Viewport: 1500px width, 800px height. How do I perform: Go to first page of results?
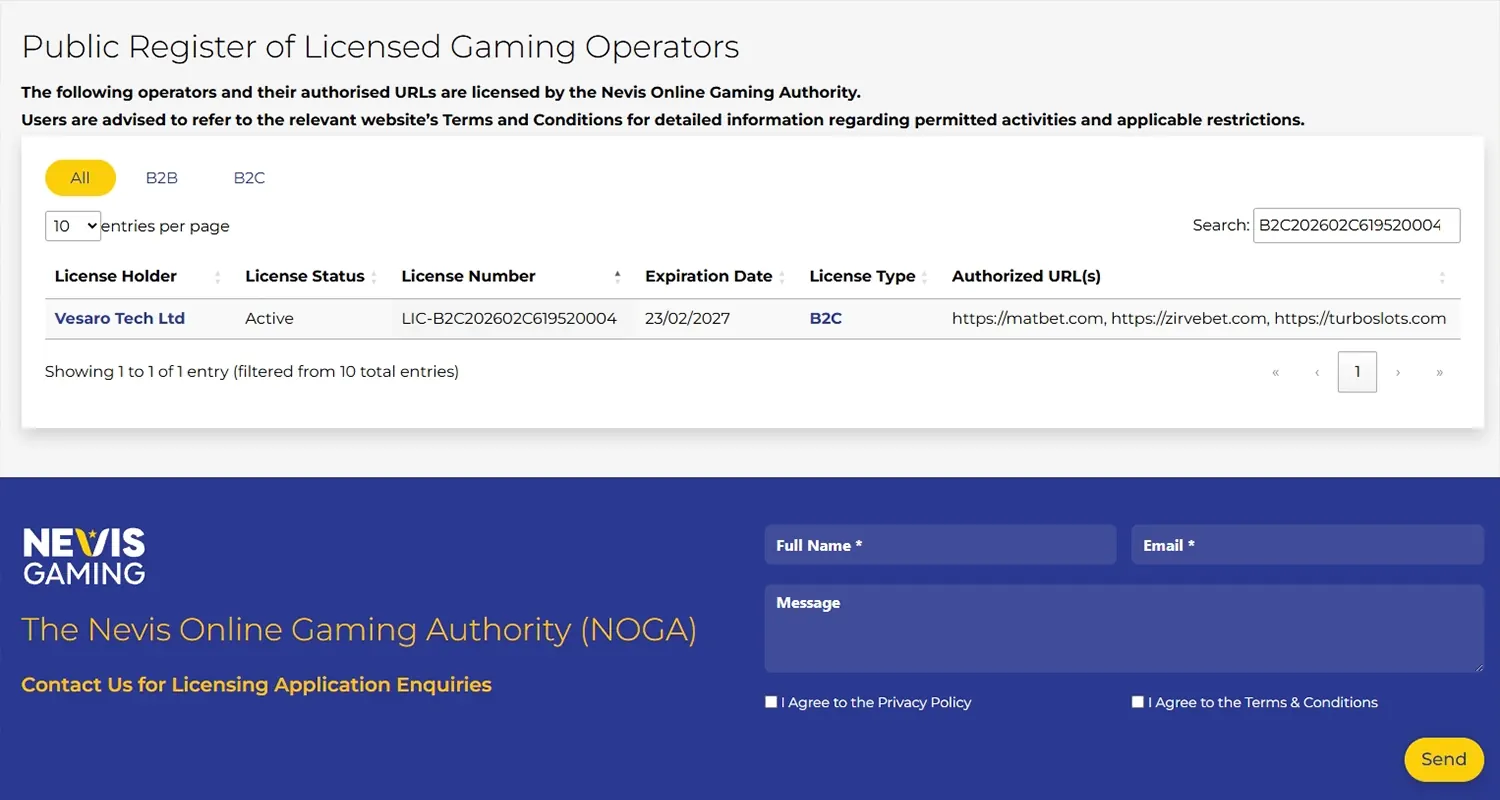pyautogui.click(x=1275, y=372)
